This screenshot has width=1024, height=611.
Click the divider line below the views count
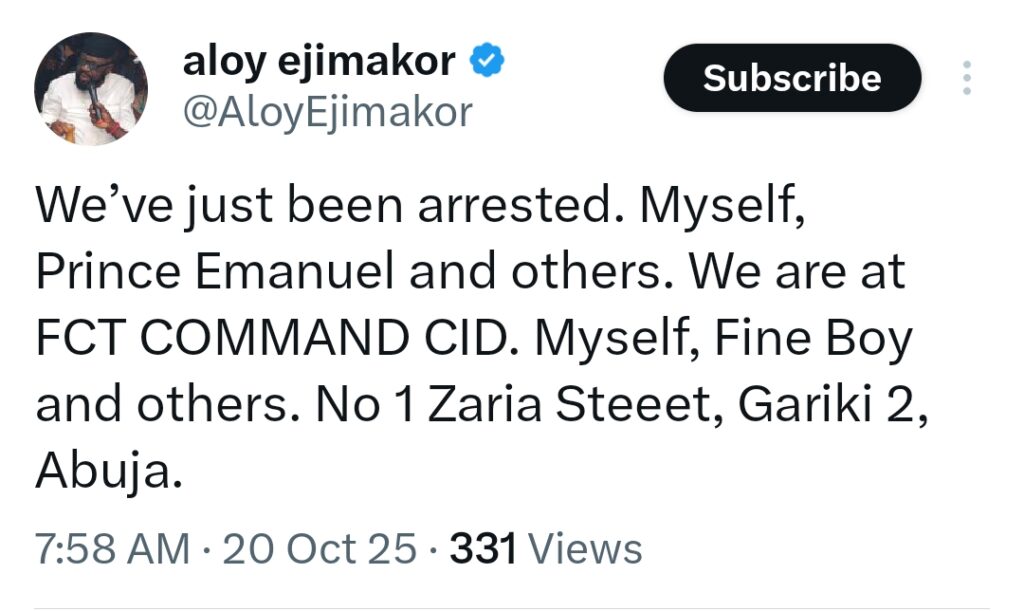(512, 606)
